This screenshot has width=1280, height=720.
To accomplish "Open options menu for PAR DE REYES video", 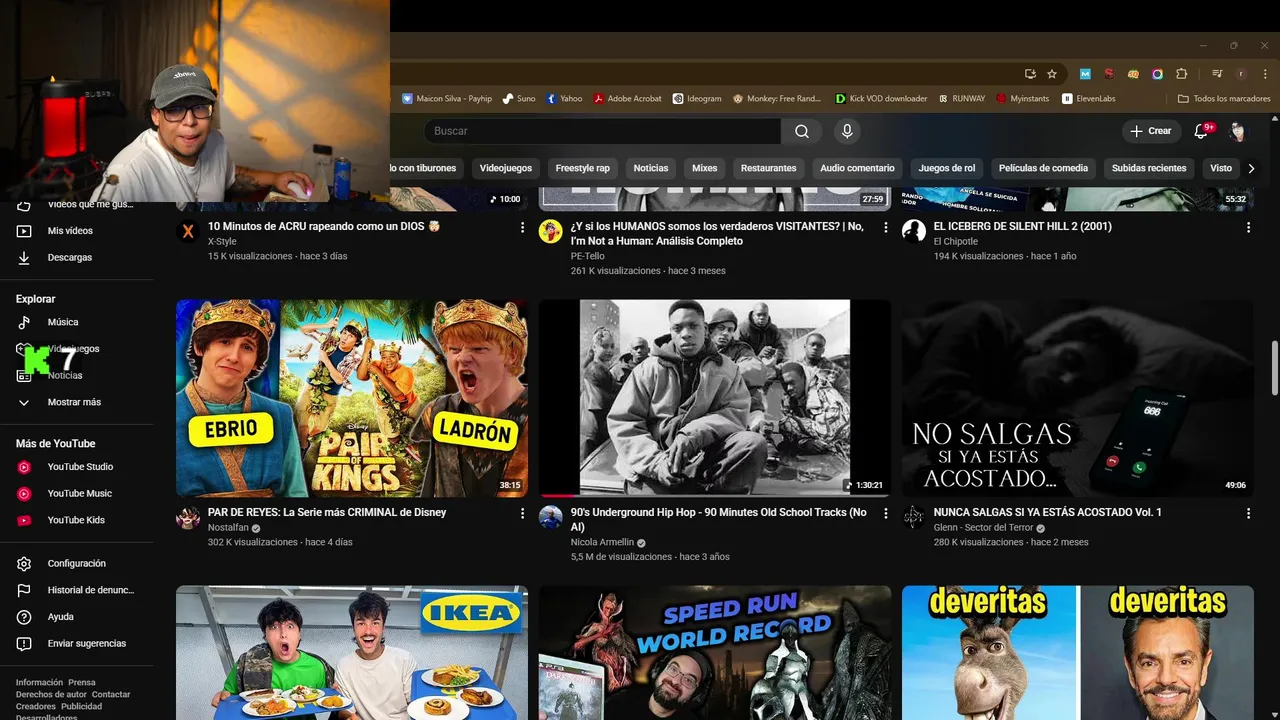I will pyautogui.click(x=522, y=513).
